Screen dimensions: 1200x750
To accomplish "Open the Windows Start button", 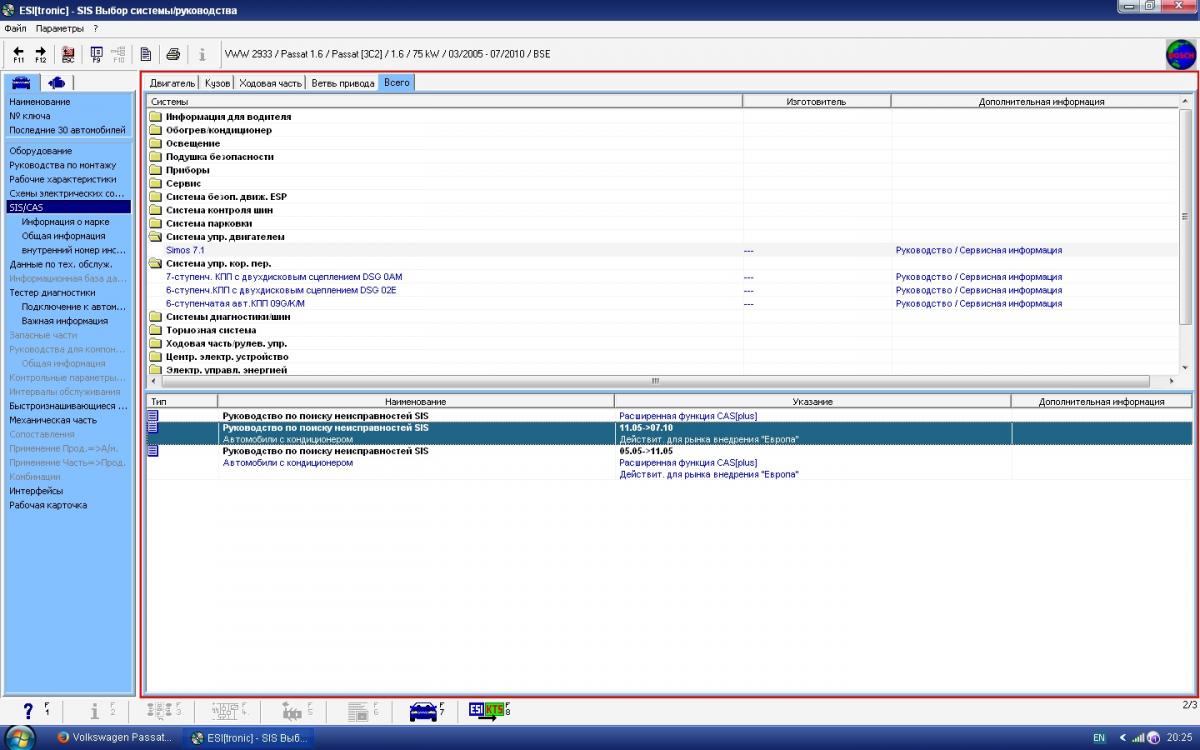I will click(x=20, y=737).
